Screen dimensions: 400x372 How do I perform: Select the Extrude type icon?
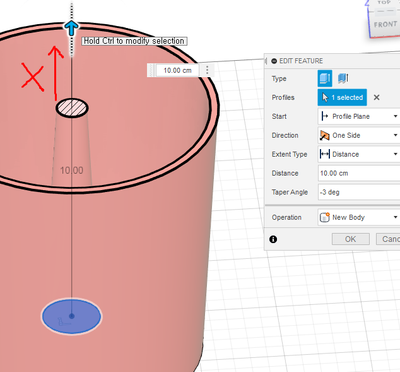pos(325,79)
